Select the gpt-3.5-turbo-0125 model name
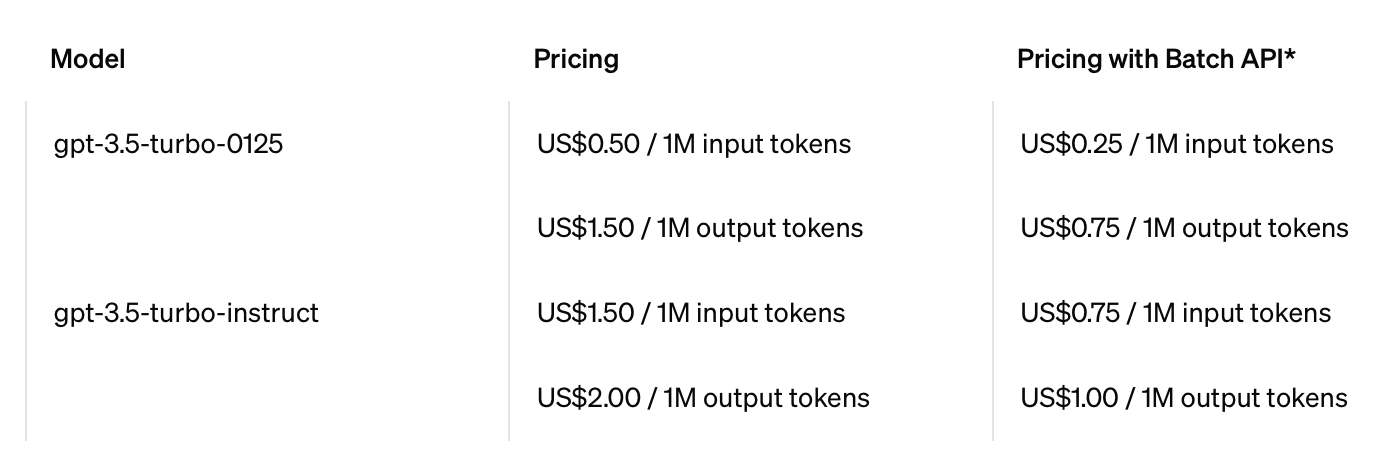1386x470 pixels. click(x=168, y=144)
